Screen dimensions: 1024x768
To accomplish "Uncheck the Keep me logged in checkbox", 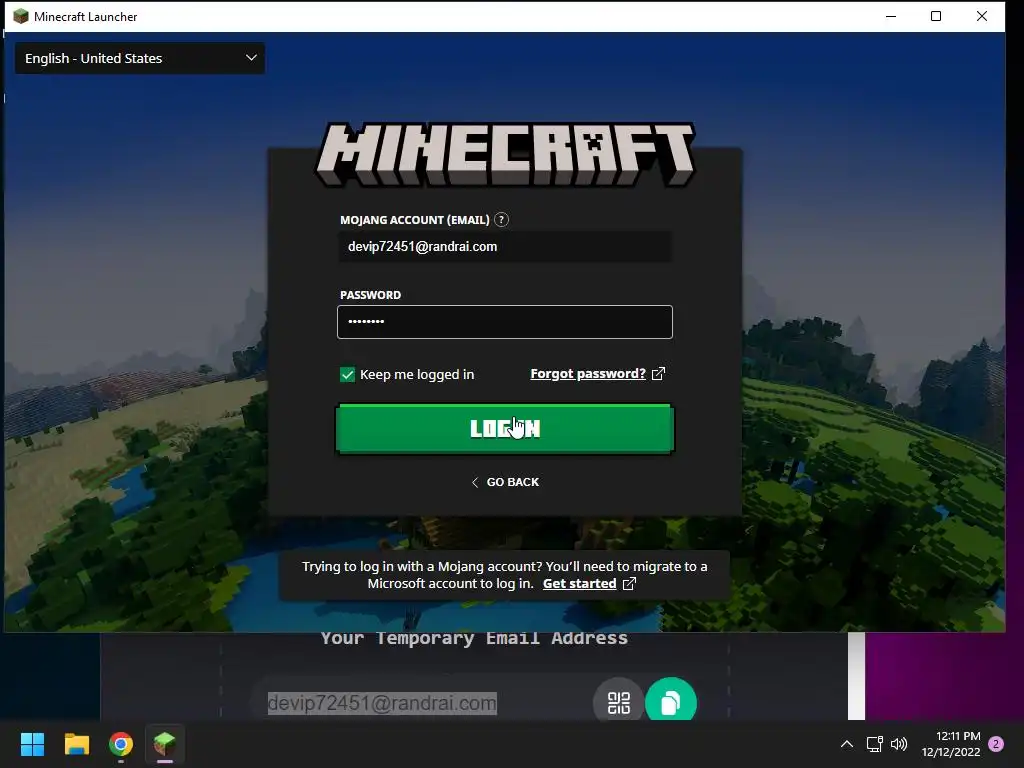I will [x=347, y=374].
